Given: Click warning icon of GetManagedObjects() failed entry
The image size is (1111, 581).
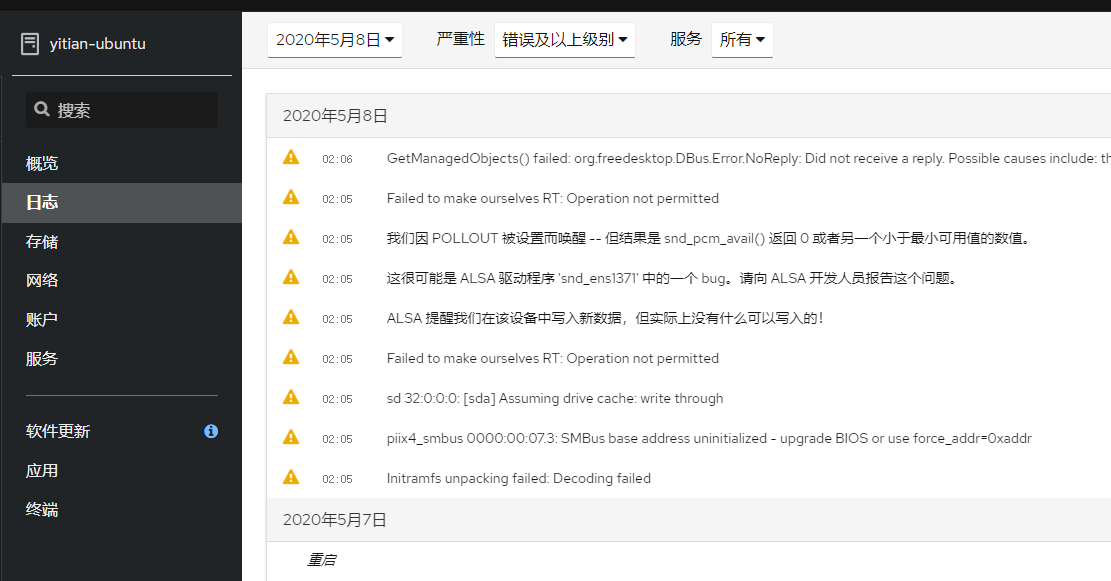Looking at the screenshot, I should tap(291, 157).
